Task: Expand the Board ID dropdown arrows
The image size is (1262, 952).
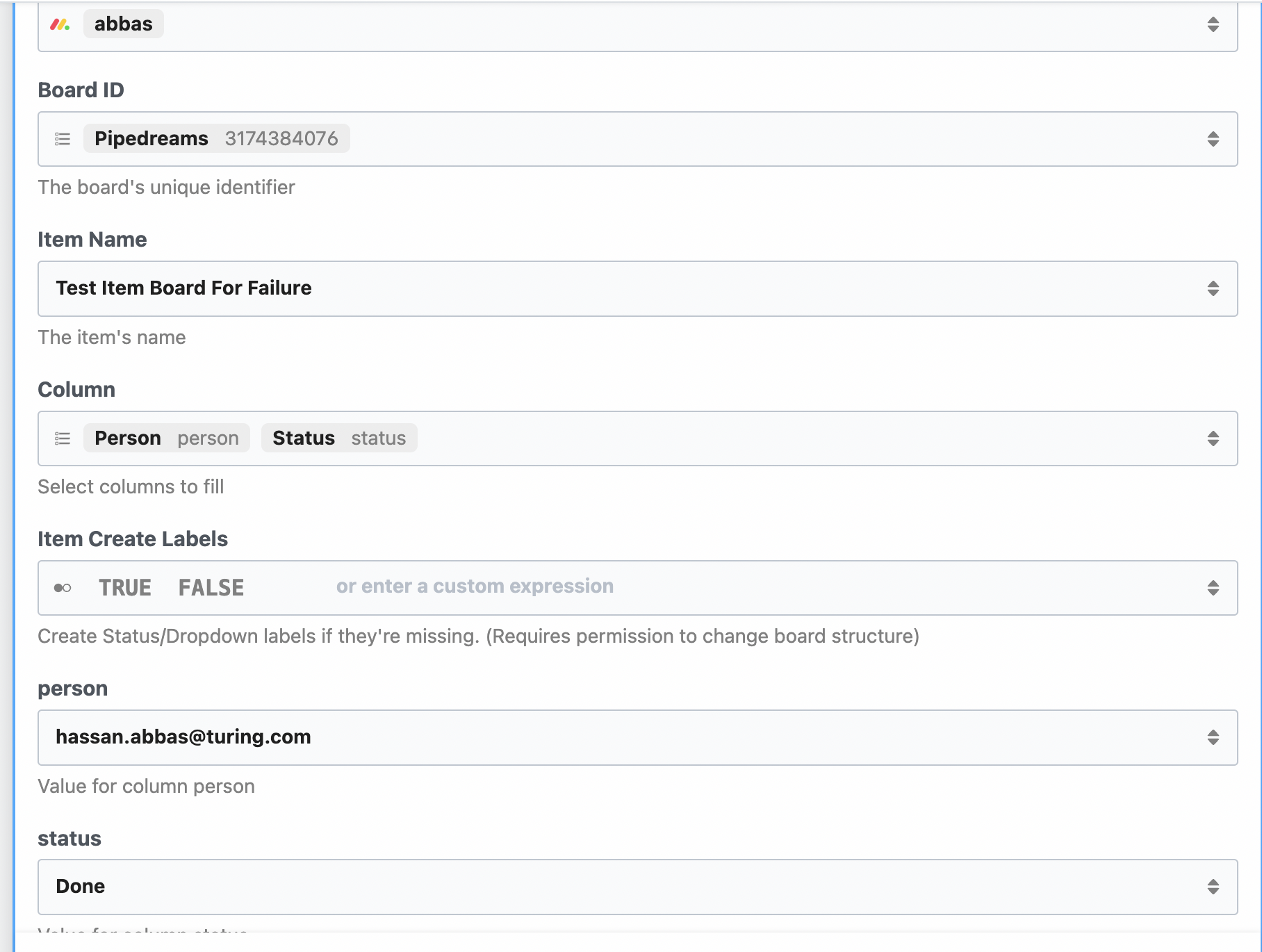Action: click(x=1213, y=139)
